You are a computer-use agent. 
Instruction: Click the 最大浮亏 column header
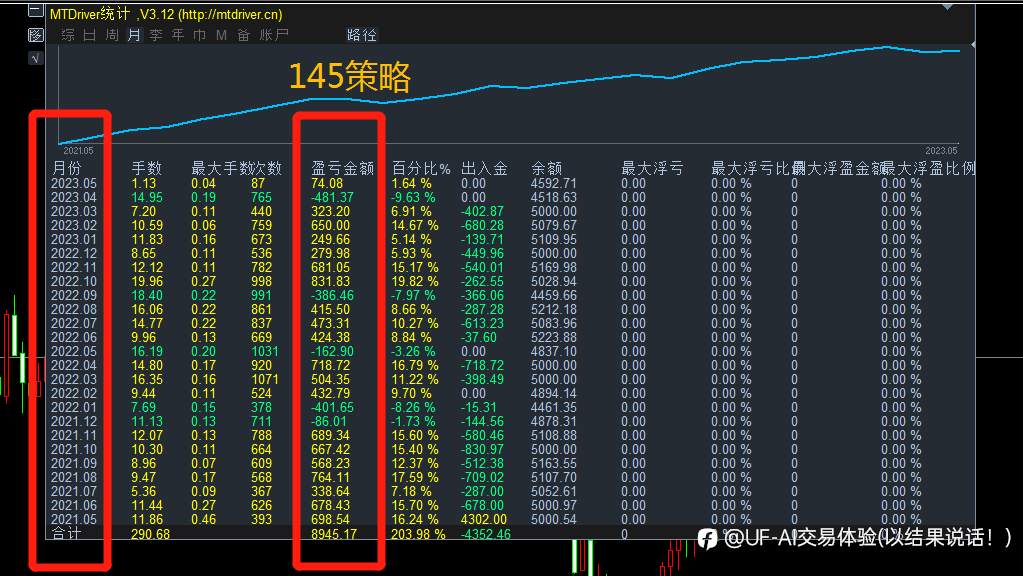(652, 168)
